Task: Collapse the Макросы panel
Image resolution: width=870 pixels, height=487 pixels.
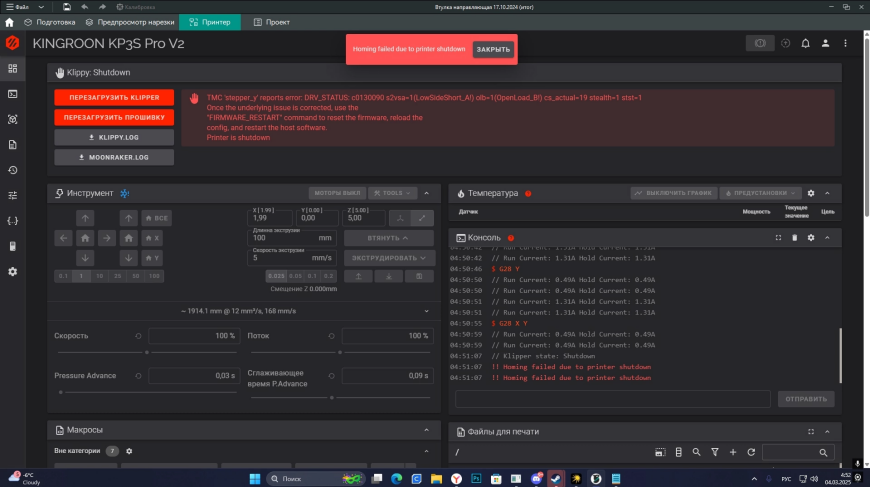Action: [427, 430]
